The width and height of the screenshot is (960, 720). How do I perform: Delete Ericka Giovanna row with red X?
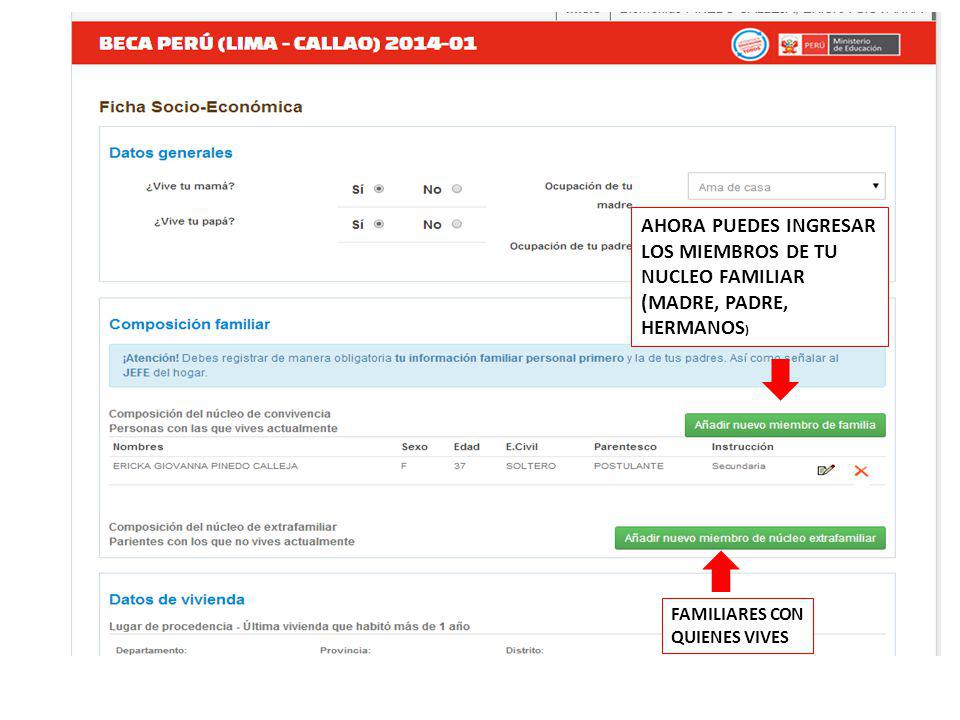click(861, 471)
